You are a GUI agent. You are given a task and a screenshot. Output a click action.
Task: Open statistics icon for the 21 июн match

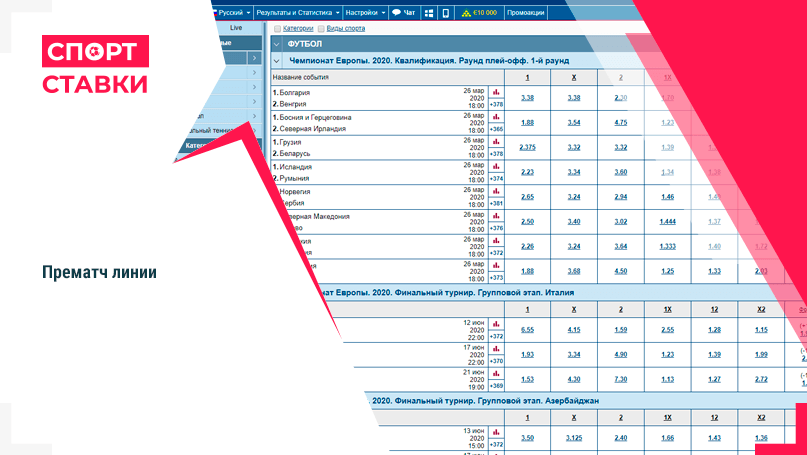[497, 374]
